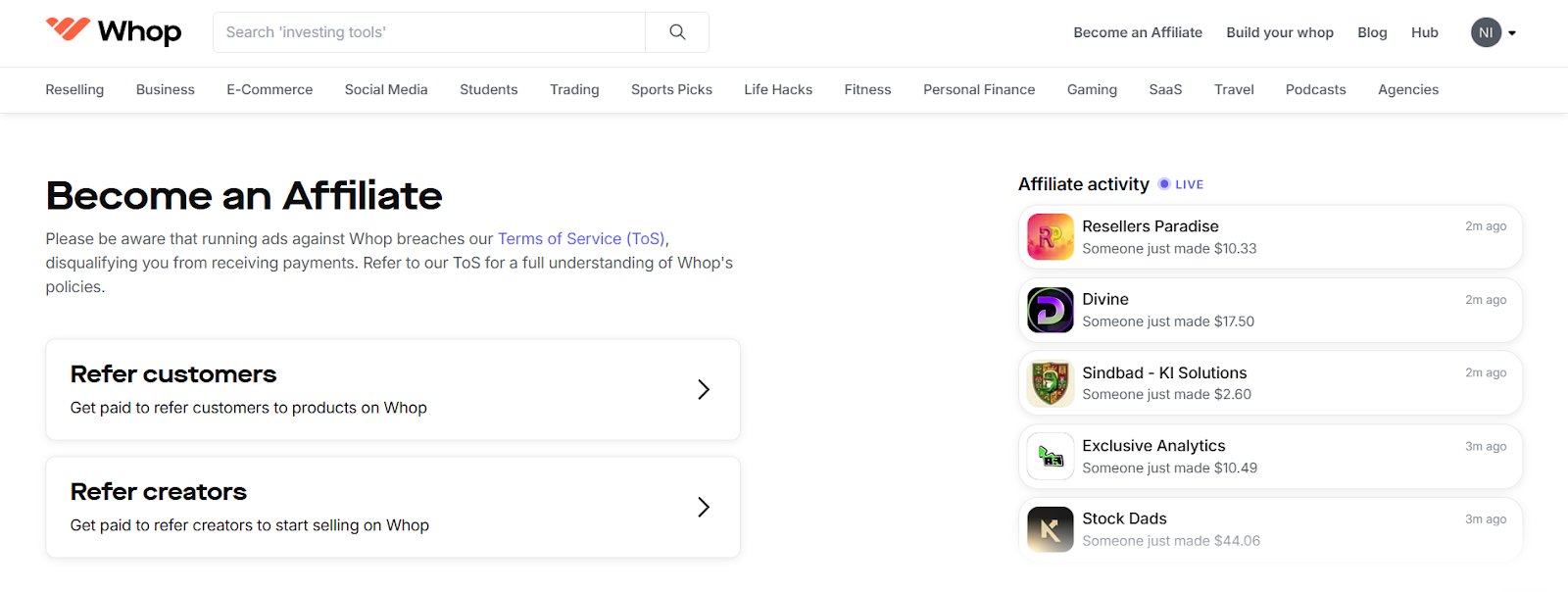Open the Resellers Paradise activity title
This screenshot has height=592, width=1568.
pos(1151,225)
